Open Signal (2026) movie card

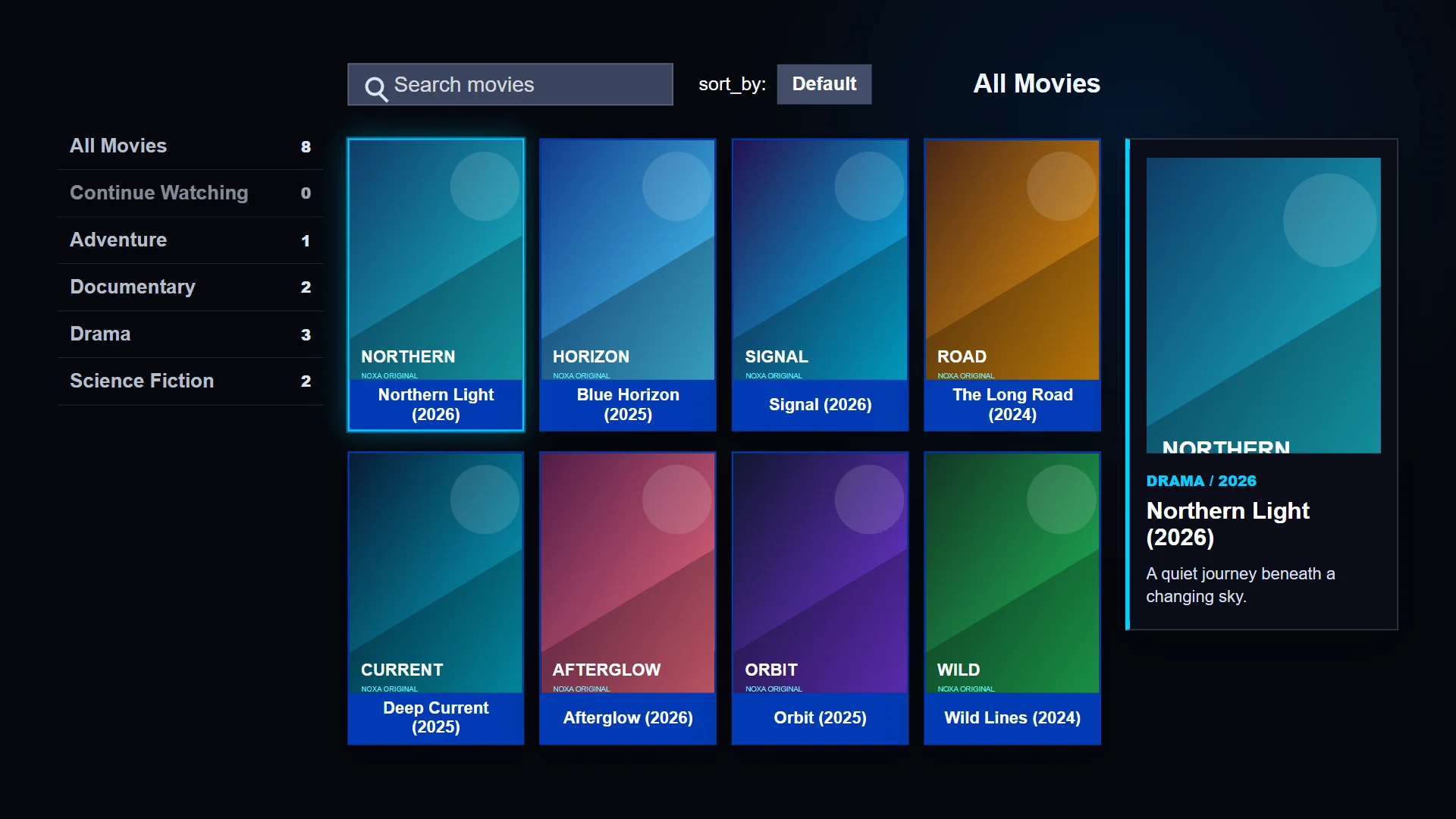coord(820,284)
